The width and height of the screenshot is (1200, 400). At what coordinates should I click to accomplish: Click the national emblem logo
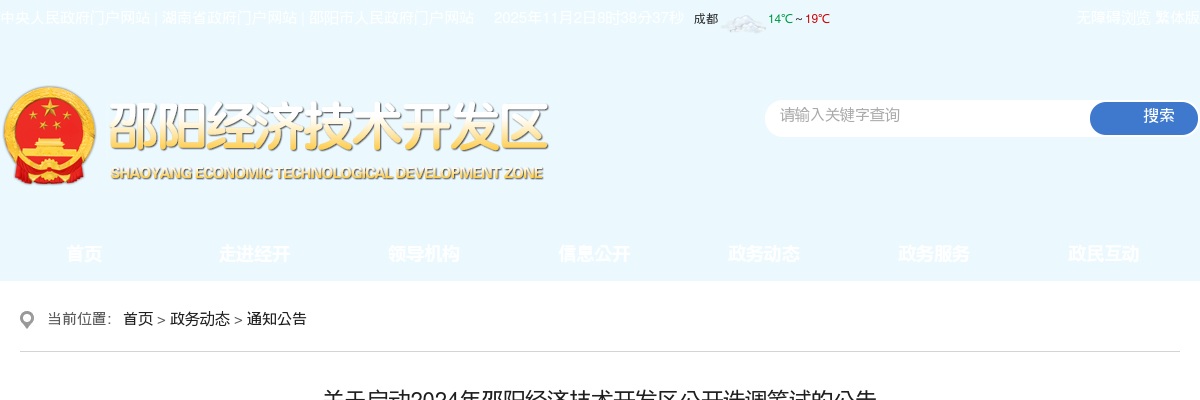click(x=50, y=135)
